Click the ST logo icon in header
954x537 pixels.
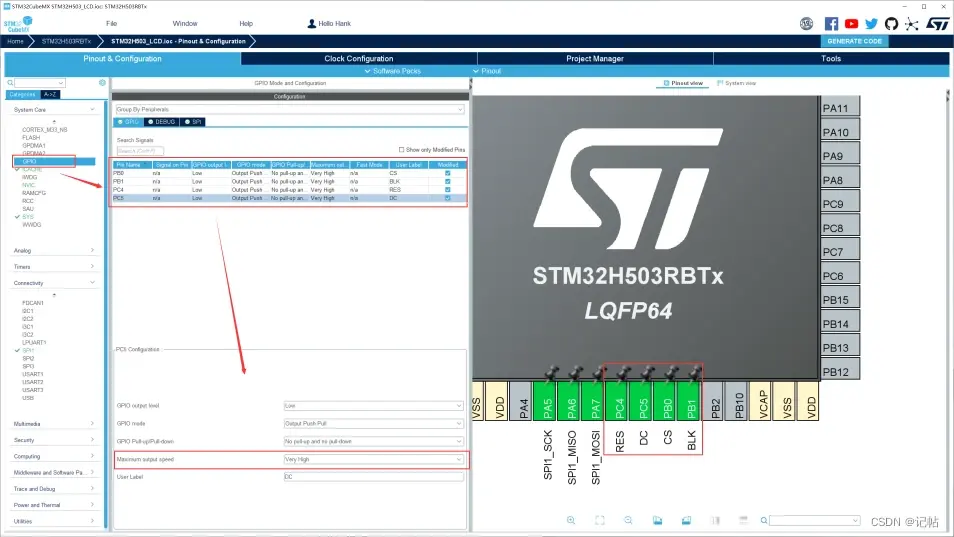(x=938, y=24)
